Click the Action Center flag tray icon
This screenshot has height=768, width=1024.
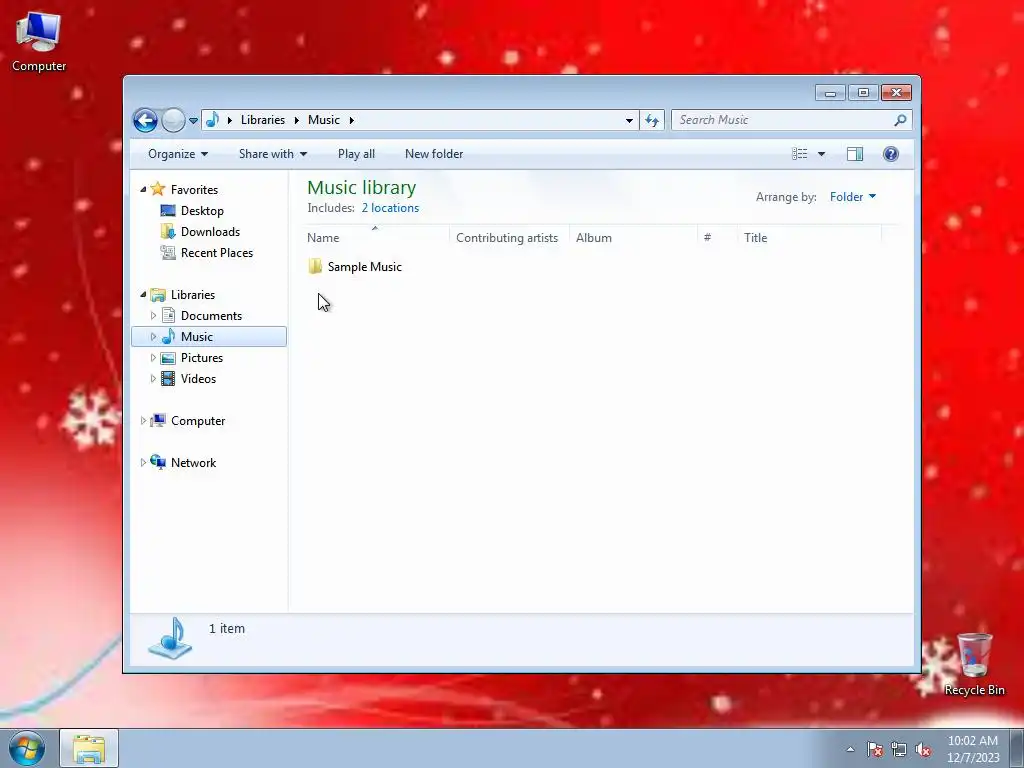click(x=874, y=749)
